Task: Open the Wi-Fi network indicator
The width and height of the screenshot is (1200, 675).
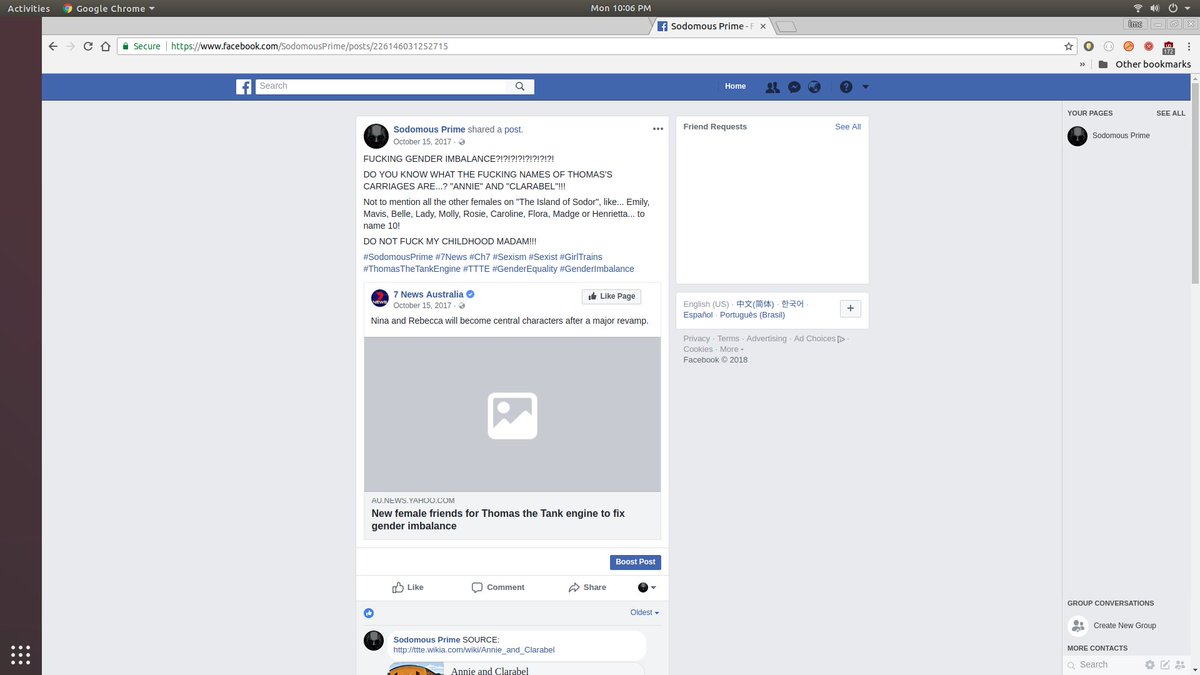Action: (x=1137, y=8)
